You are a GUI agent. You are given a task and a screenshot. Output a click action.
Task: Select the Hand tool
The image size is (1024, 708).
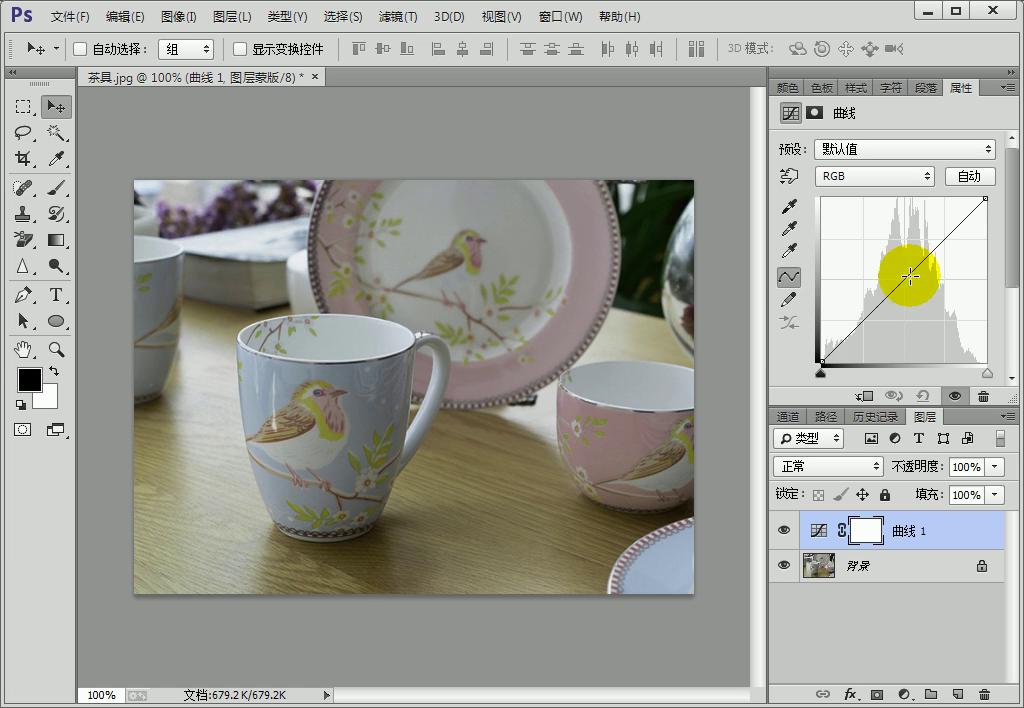[x=23, y=349]
